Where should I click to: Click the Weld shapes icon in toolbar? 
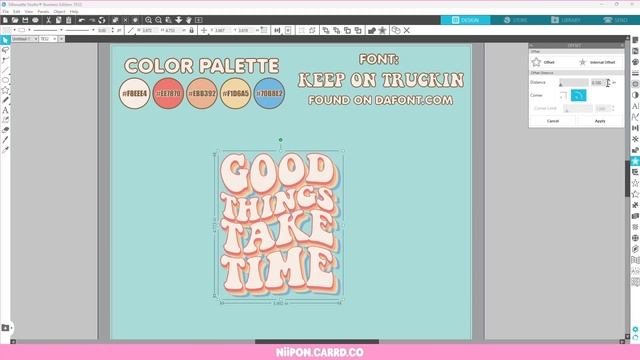[x=371, y=30]
